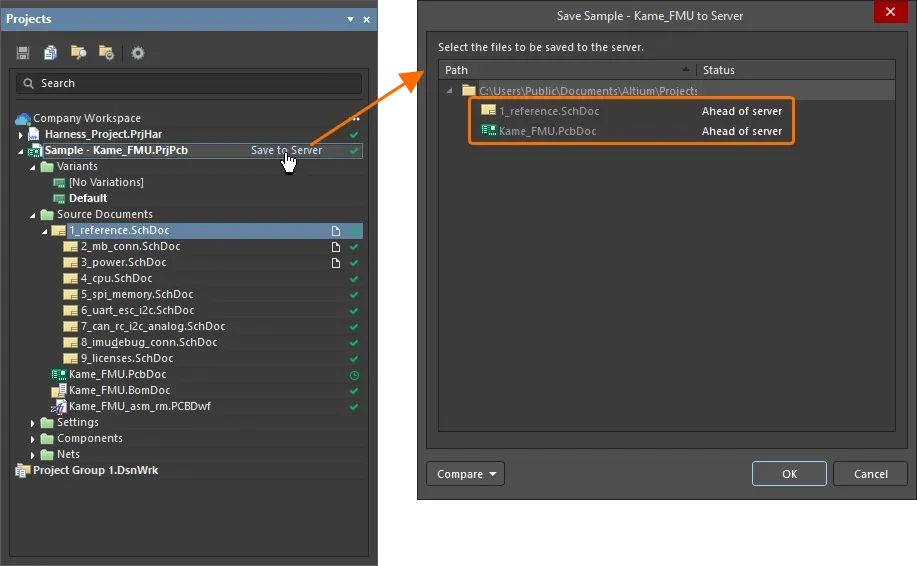
Task: Click Ahead of server status for Kame_FMU.PcbDoc
Action: pyautogui.click(x=742, y=132)
